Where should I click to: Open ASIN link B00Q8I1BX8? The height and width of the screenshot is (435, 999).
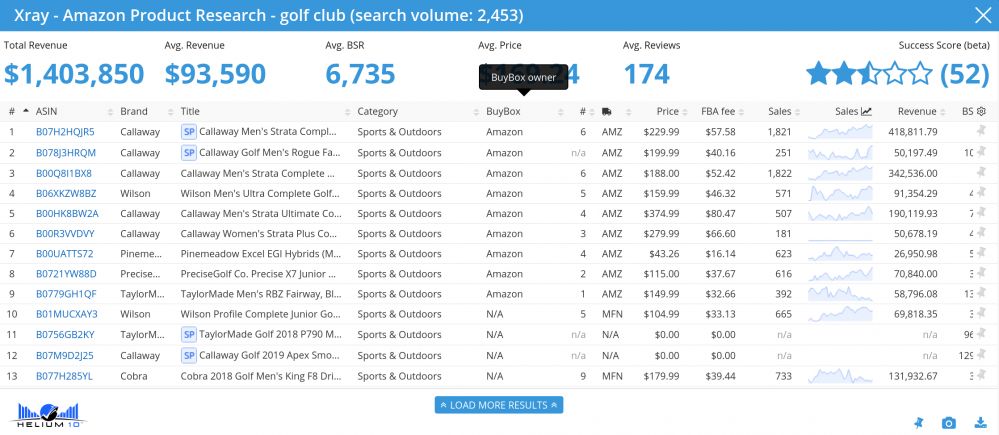[64, 173]
